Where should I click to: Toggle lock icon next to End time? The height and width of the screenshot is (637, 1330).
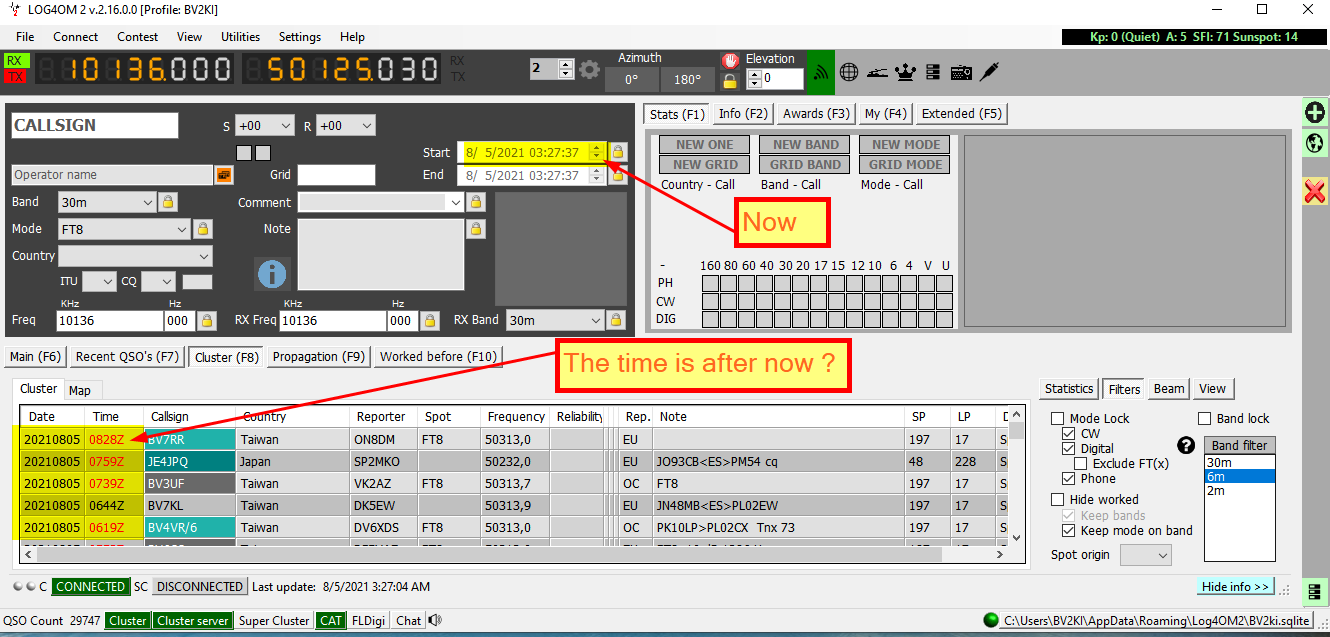pos(618,175)
